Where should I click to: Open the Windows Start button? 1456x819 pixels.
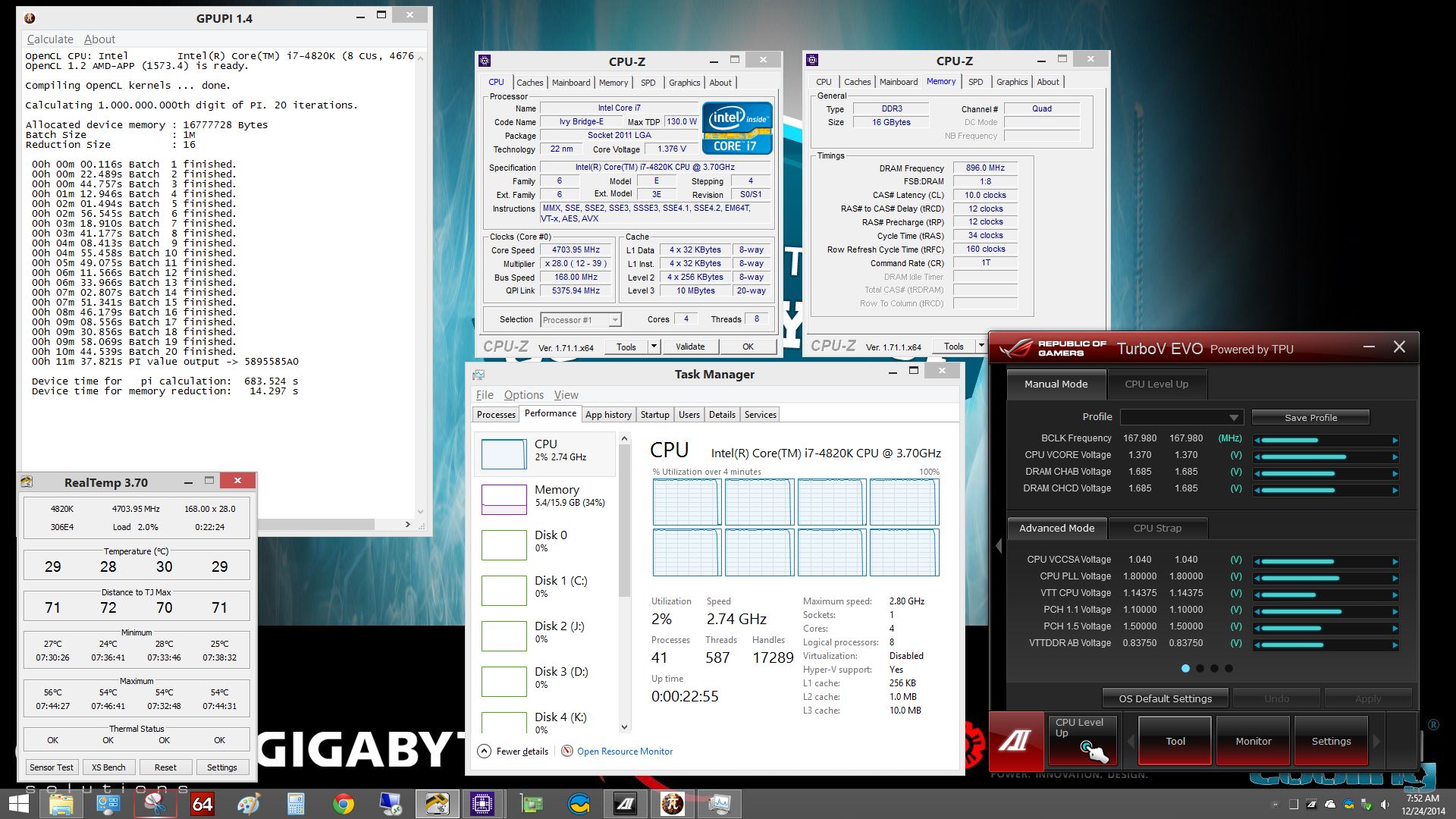tap(18, 804)
